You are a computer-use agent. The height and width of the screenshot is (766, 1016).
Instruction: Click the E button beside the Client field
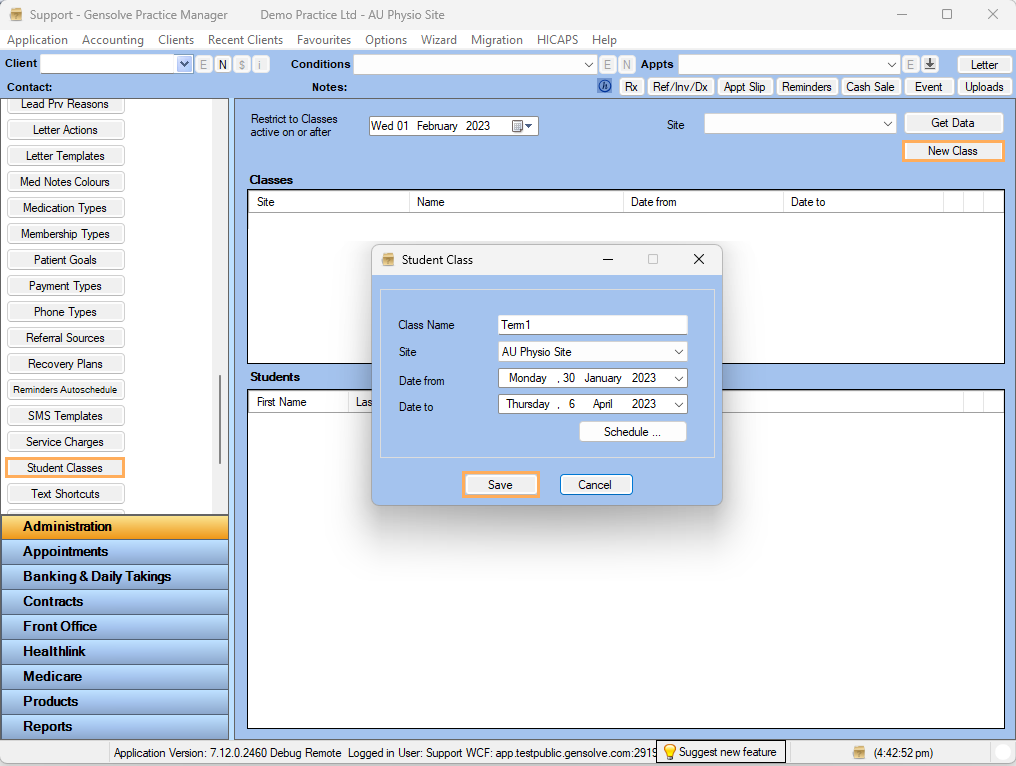pyautogui.click(x=203, y=64)
